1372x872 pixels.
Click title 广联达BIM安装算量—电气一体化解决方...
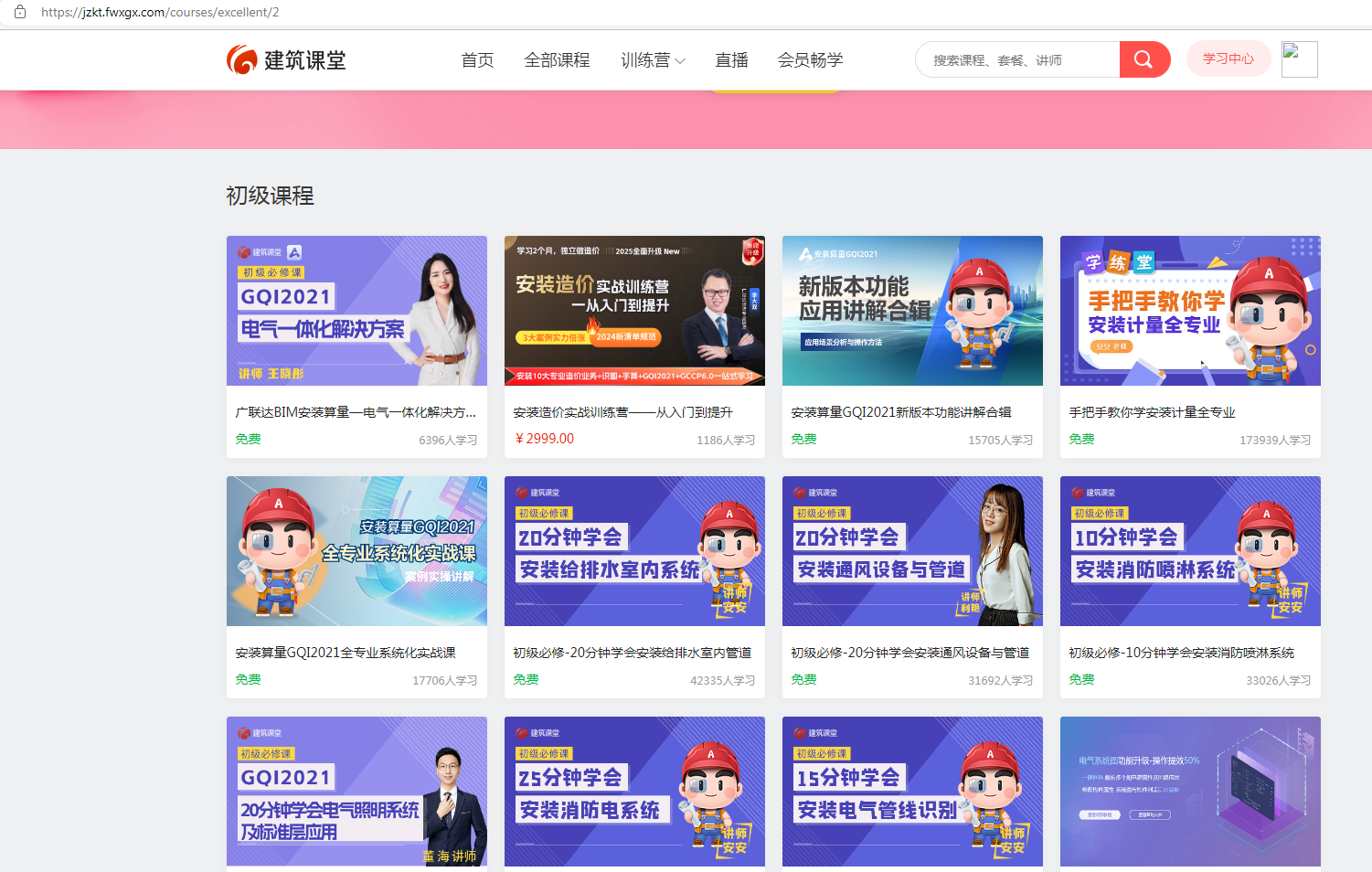pyautogui.click(x=356, y=412)
